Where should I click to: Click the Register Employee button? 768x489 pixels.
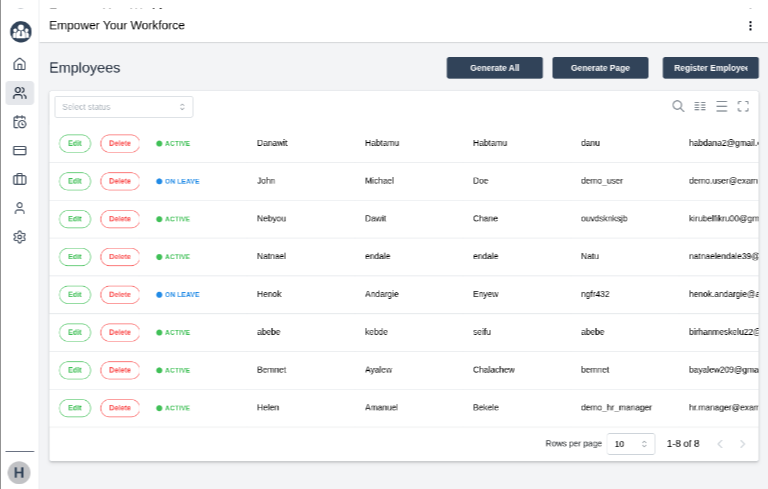tap(710, 68)
